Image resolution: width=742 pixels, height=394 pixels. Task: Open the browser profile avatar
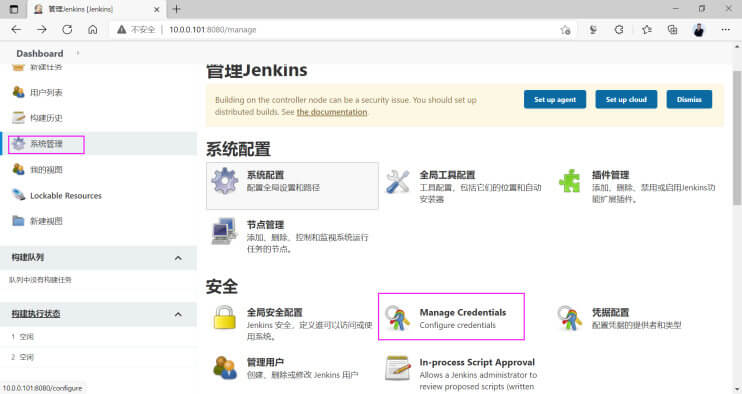699,30
